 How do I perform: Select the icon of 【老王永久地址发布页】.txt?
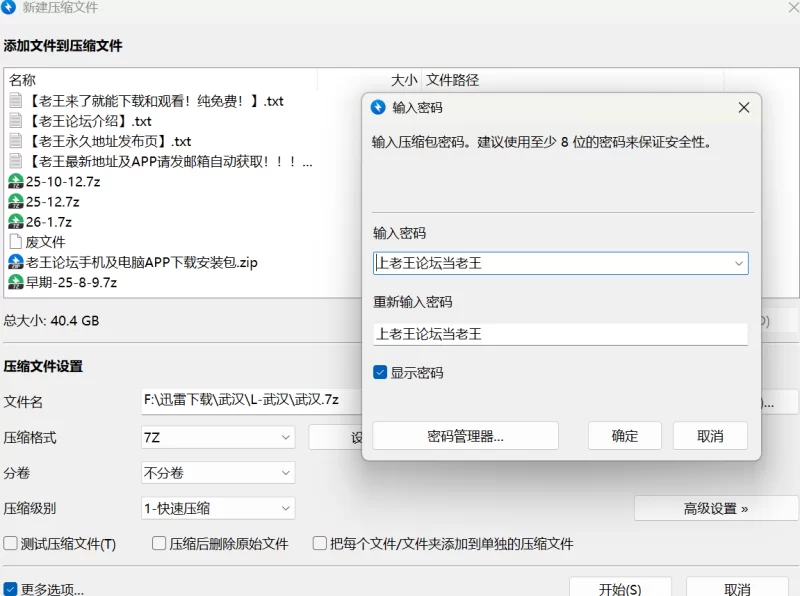coord(16,141)
